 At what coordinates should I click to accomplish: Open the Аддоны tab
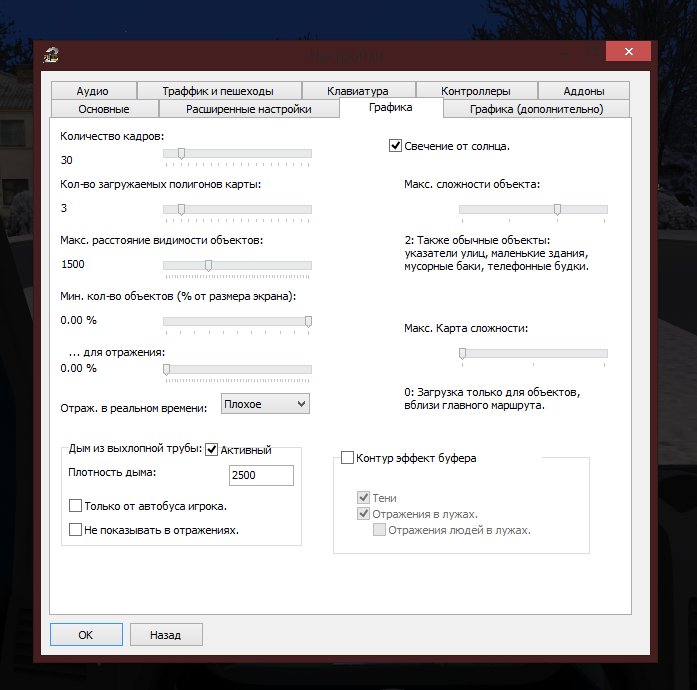pos(584,91)
